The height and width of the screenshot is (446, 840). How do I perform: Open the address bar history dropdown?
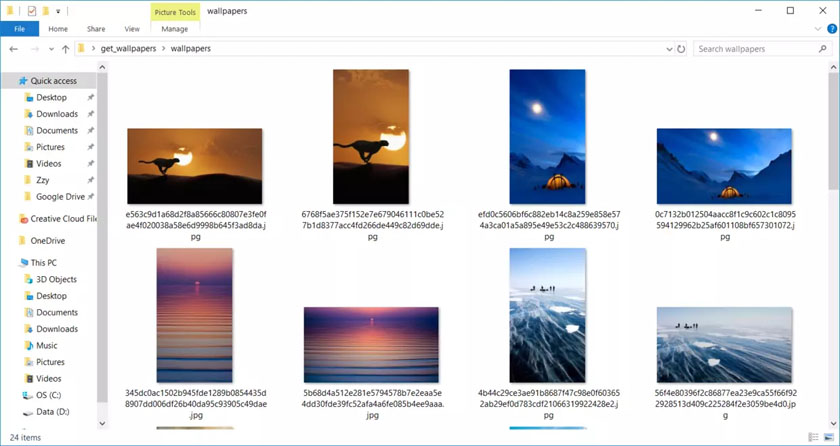[669, 49]
